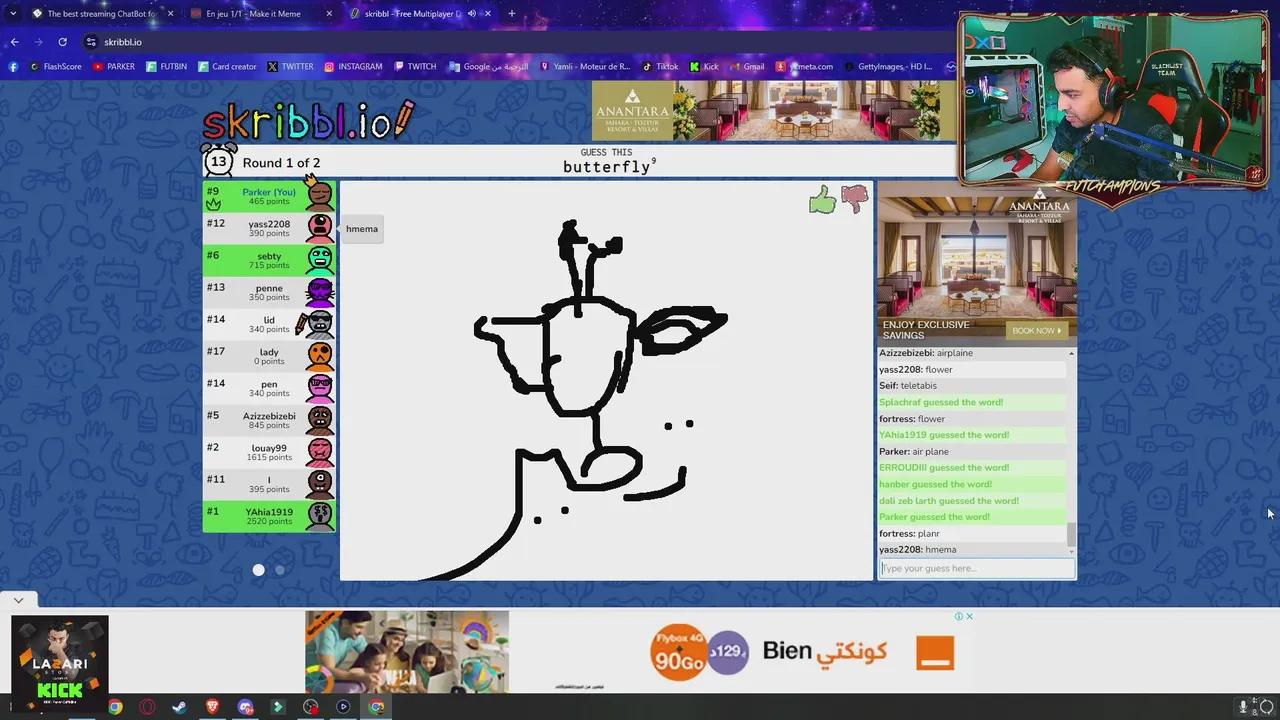Viewport: 1280px width, 720px height.
Task: Click the chat scrollbar thumb
Action: [1069, 535]
